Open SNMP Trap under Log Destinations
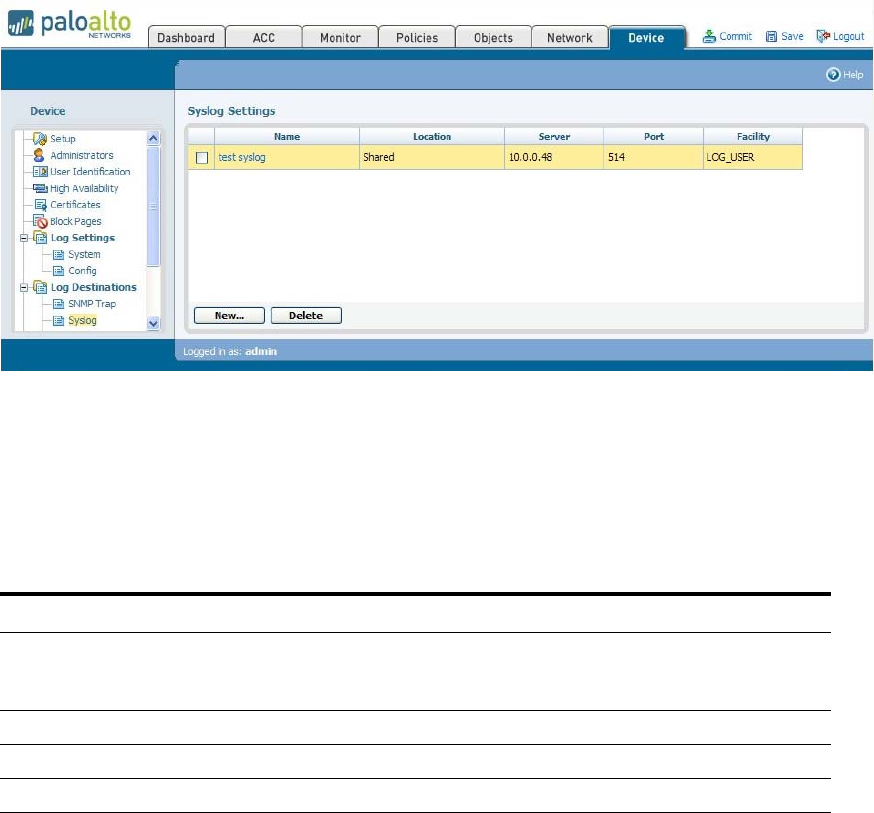Viewport: 874px width, 813px height. [x=92, y=304]
